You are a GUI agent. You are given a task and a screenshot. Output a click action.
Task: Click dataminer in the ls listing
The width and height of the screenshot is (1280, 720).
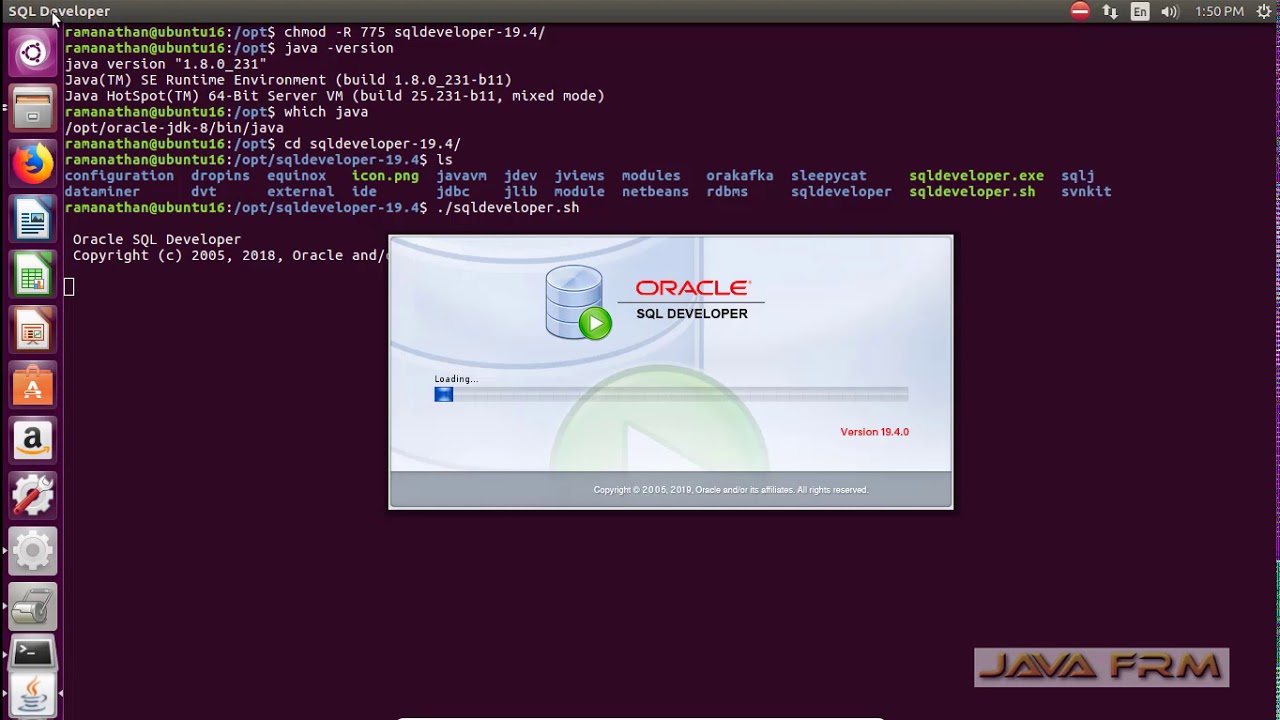(102, 192)
